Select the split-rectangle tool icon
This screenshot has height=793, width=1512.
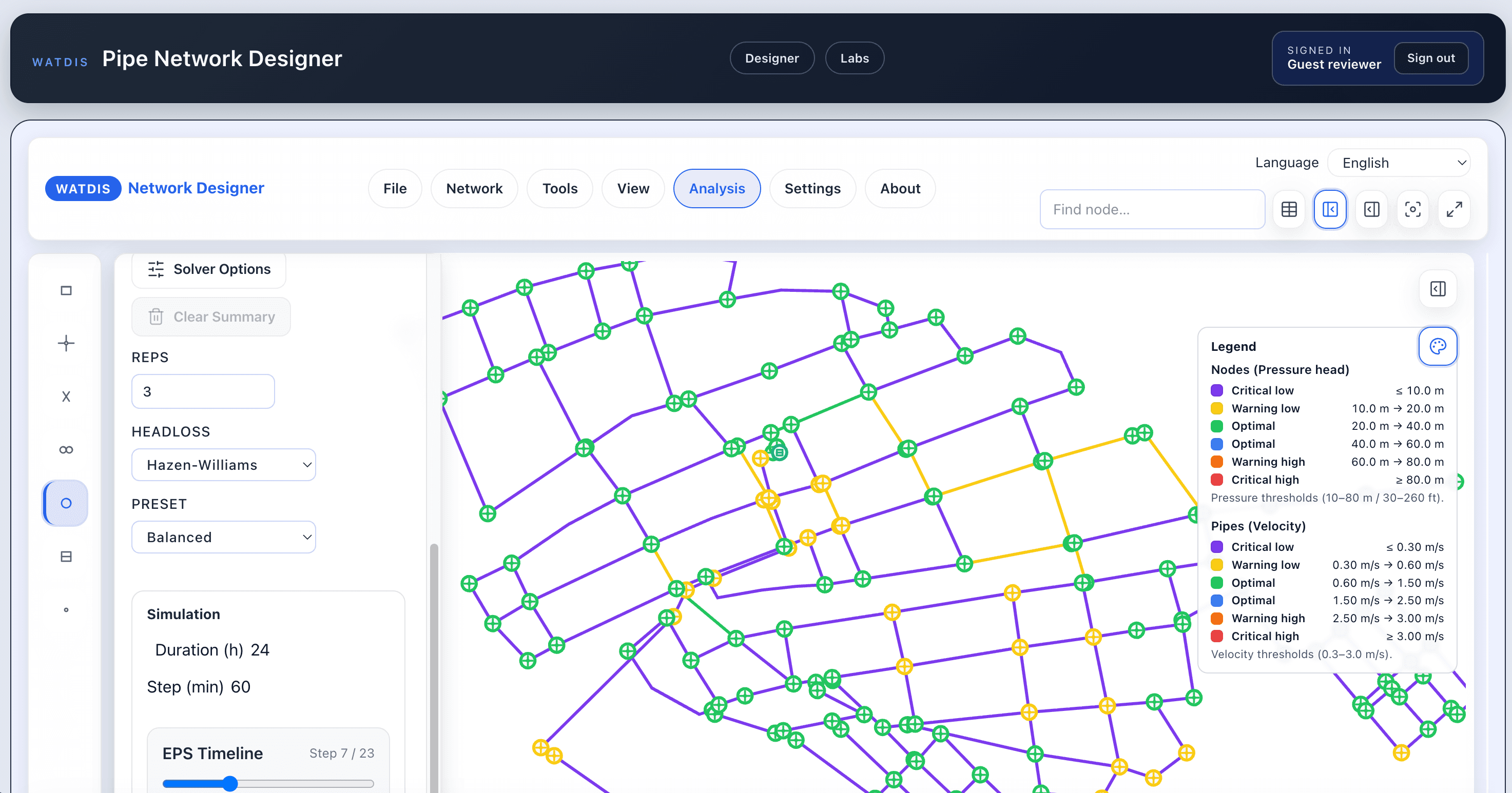(x=66, y=557)
